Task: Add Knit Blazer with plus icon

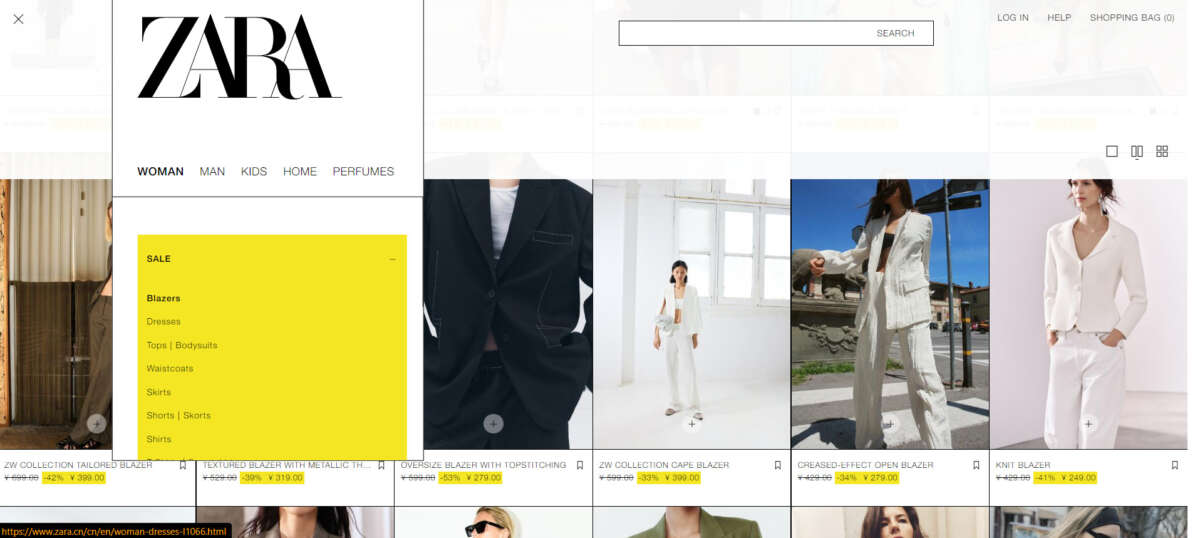Action: [1088, 424]
